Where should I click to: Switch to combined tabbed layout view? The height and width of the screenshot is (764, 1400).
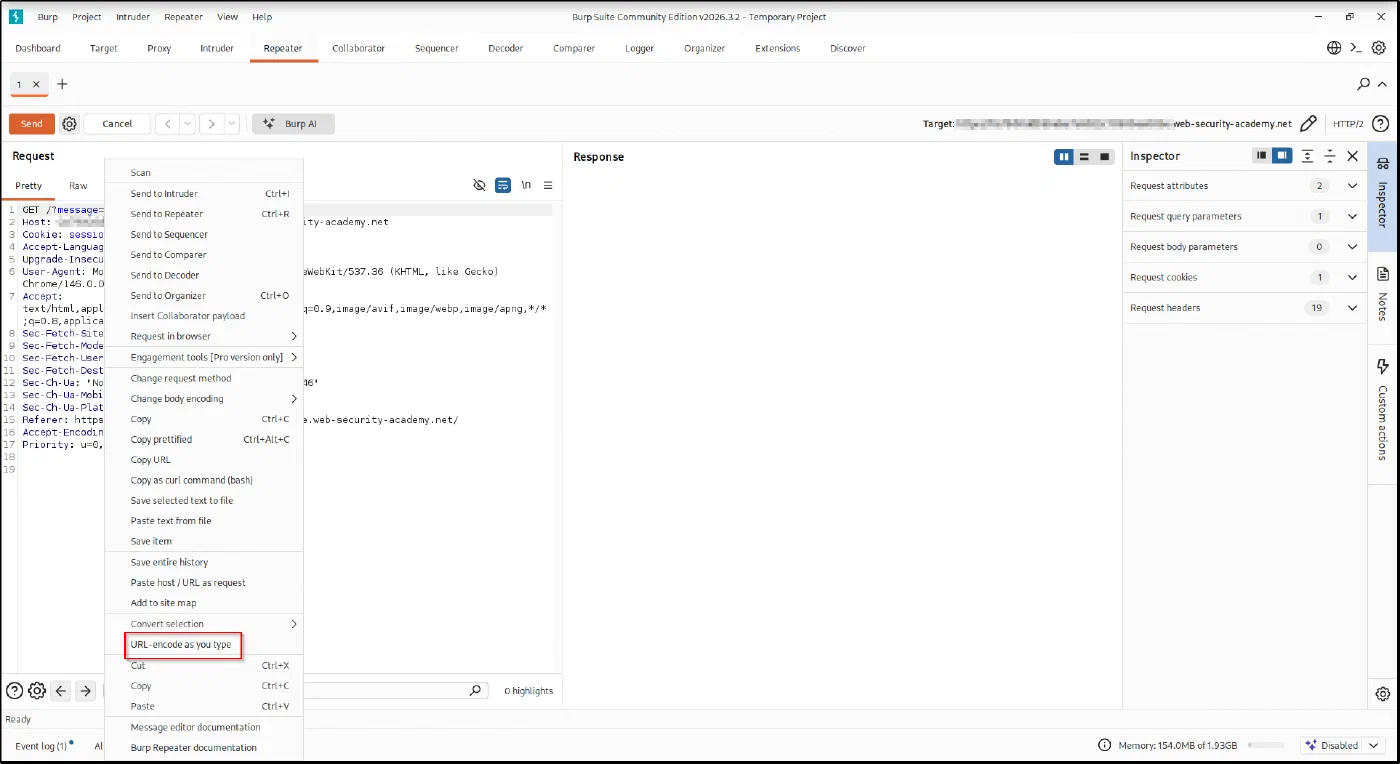coord(1105,156)
